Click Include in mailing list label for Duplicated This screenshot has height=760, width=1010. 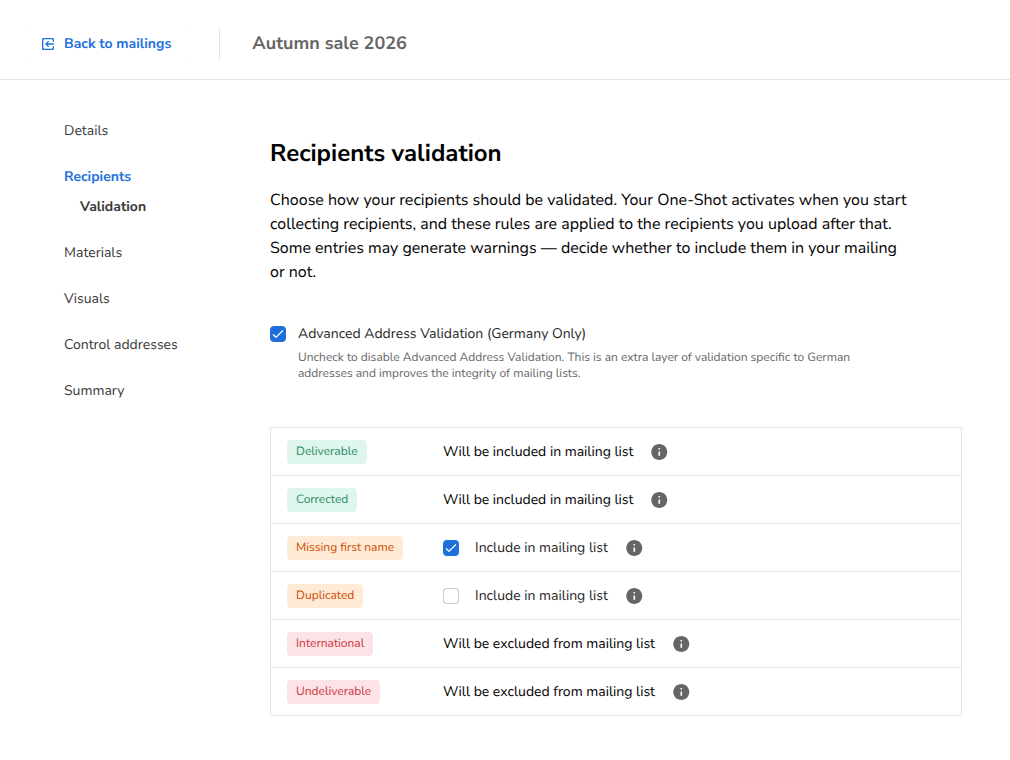tap(541, 596)
